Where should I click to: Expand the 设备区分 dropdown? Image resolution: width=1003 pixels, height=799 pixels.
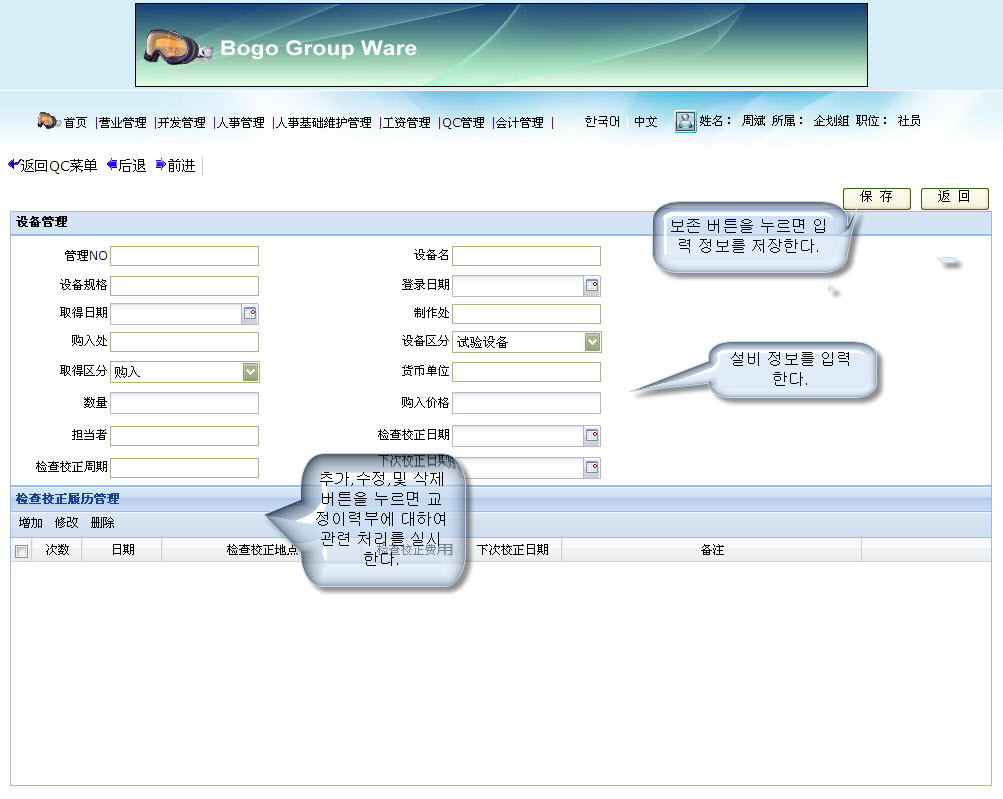click(592, 342)
